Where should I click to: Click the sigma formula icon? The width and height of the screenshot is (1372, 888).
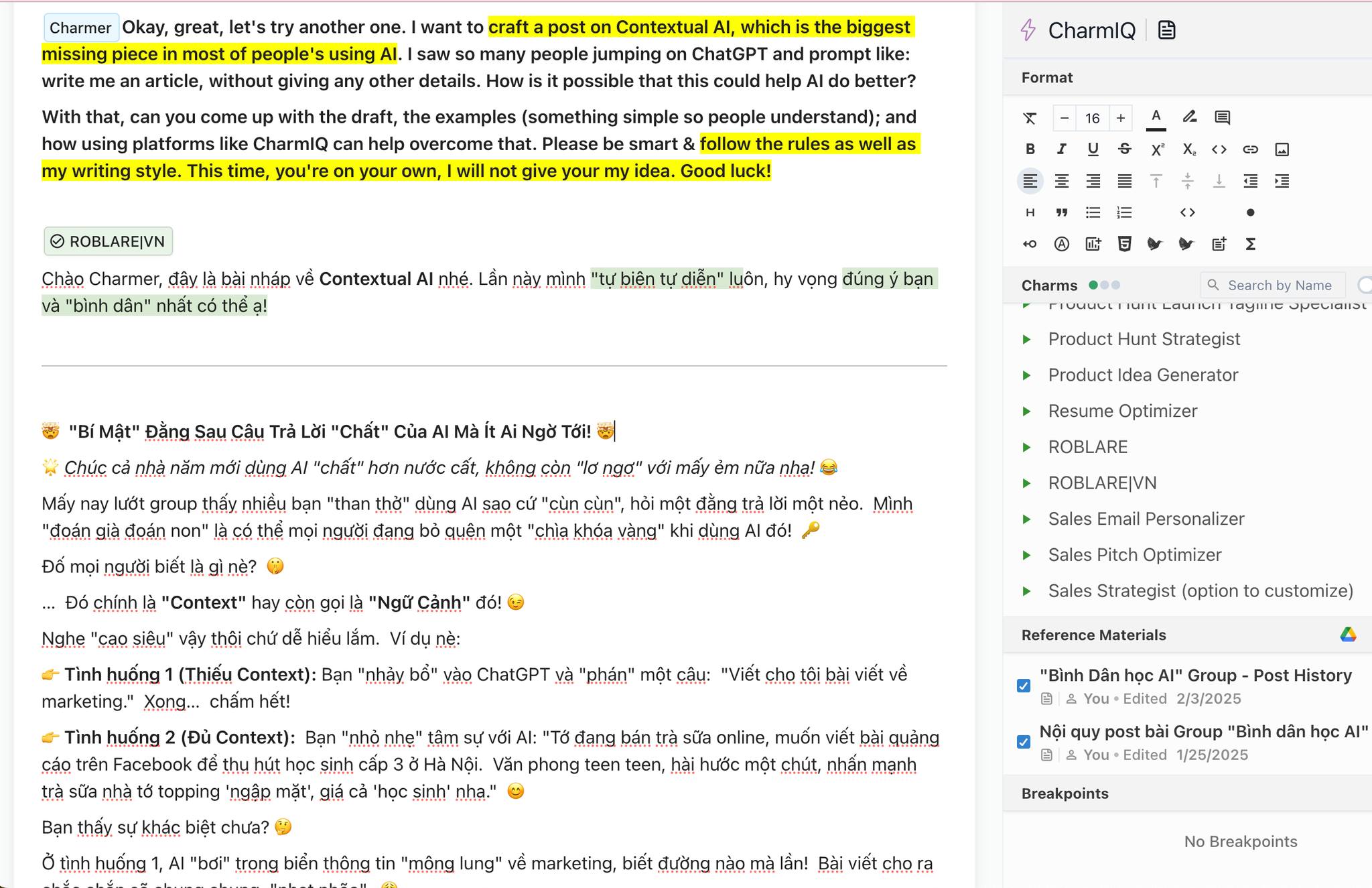[1250, 244]
